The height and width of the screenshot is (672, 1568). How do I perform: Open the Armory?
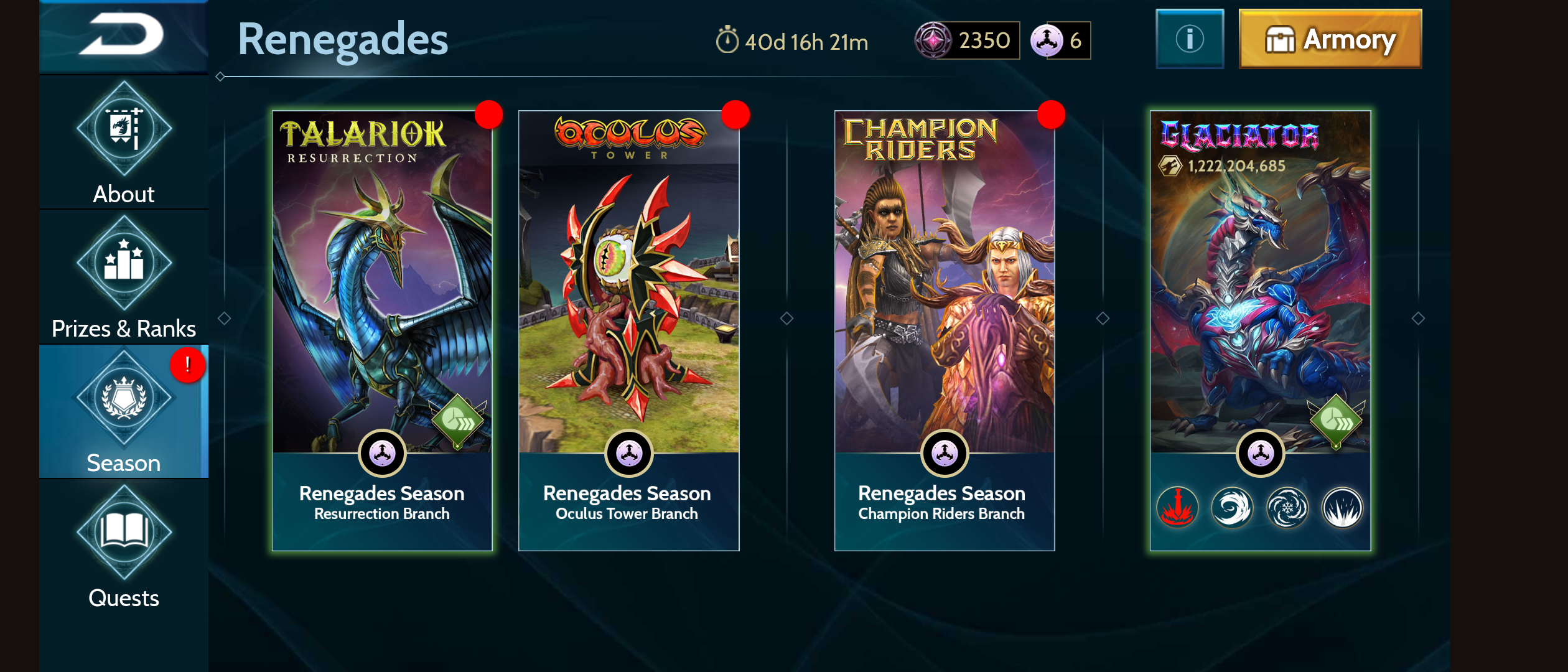(1330, 39)
